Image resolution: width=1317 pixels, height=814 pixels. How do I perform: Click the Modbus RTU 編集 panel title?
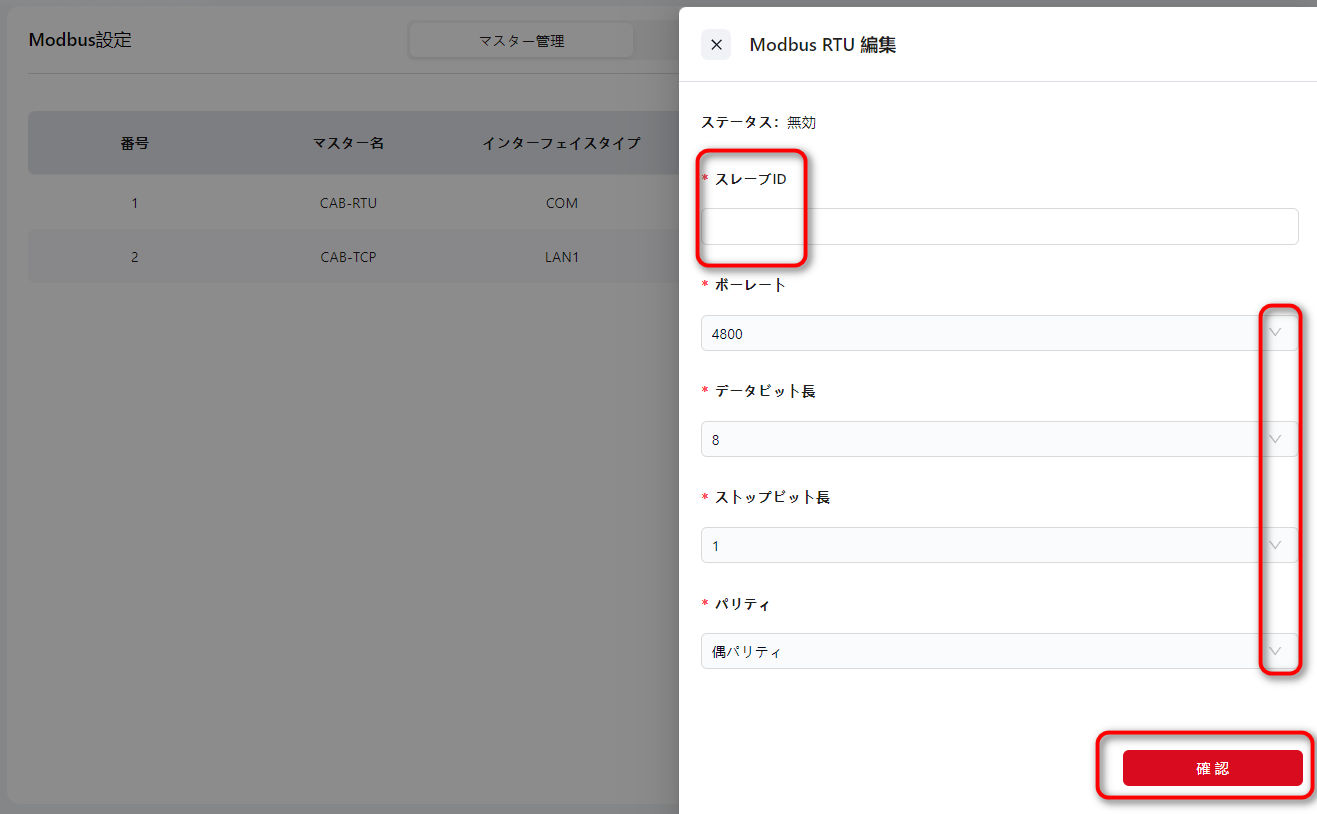click(822, 45)
